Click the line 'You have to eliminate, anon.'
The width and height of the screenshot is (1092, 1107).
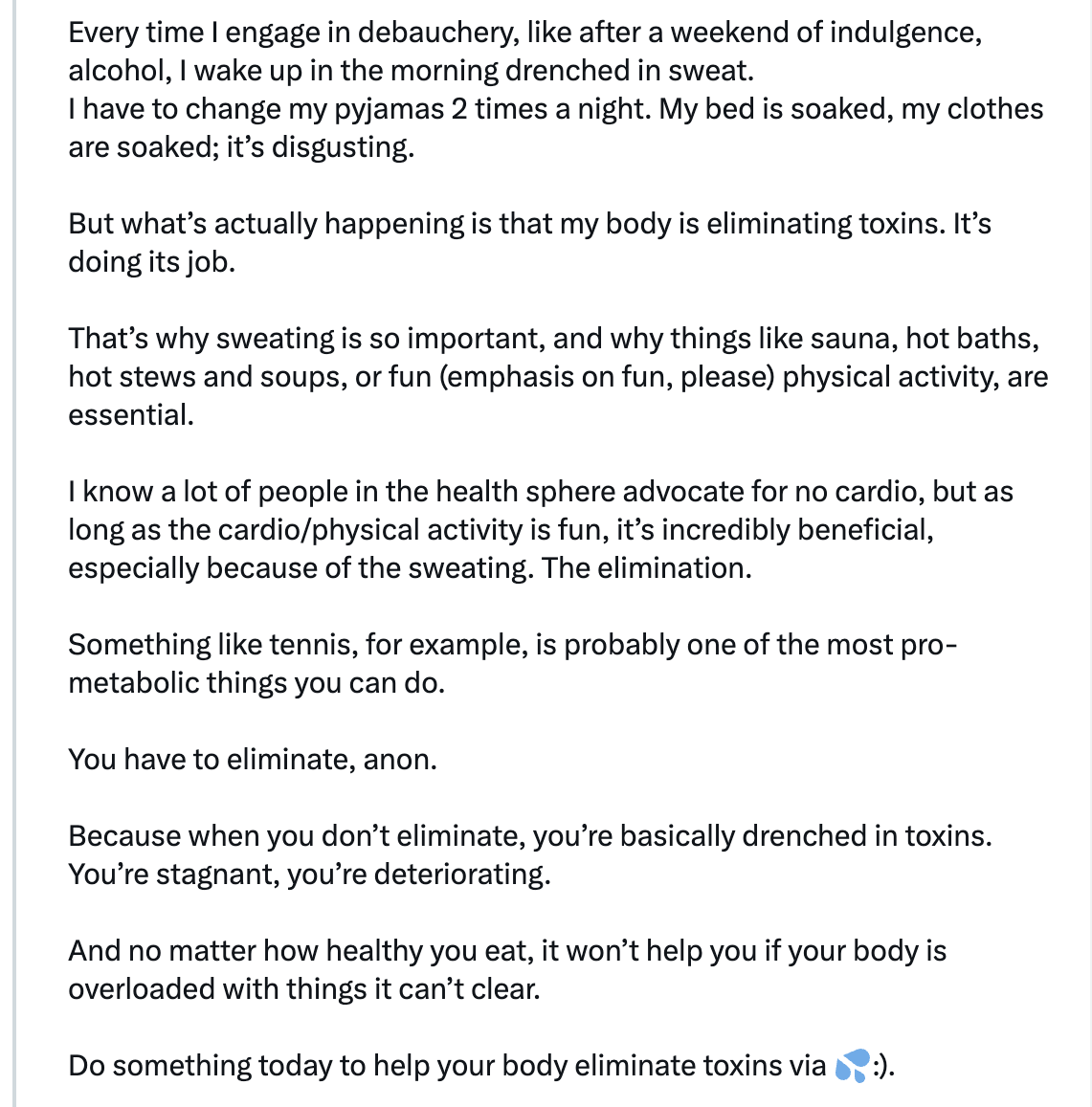253,760
